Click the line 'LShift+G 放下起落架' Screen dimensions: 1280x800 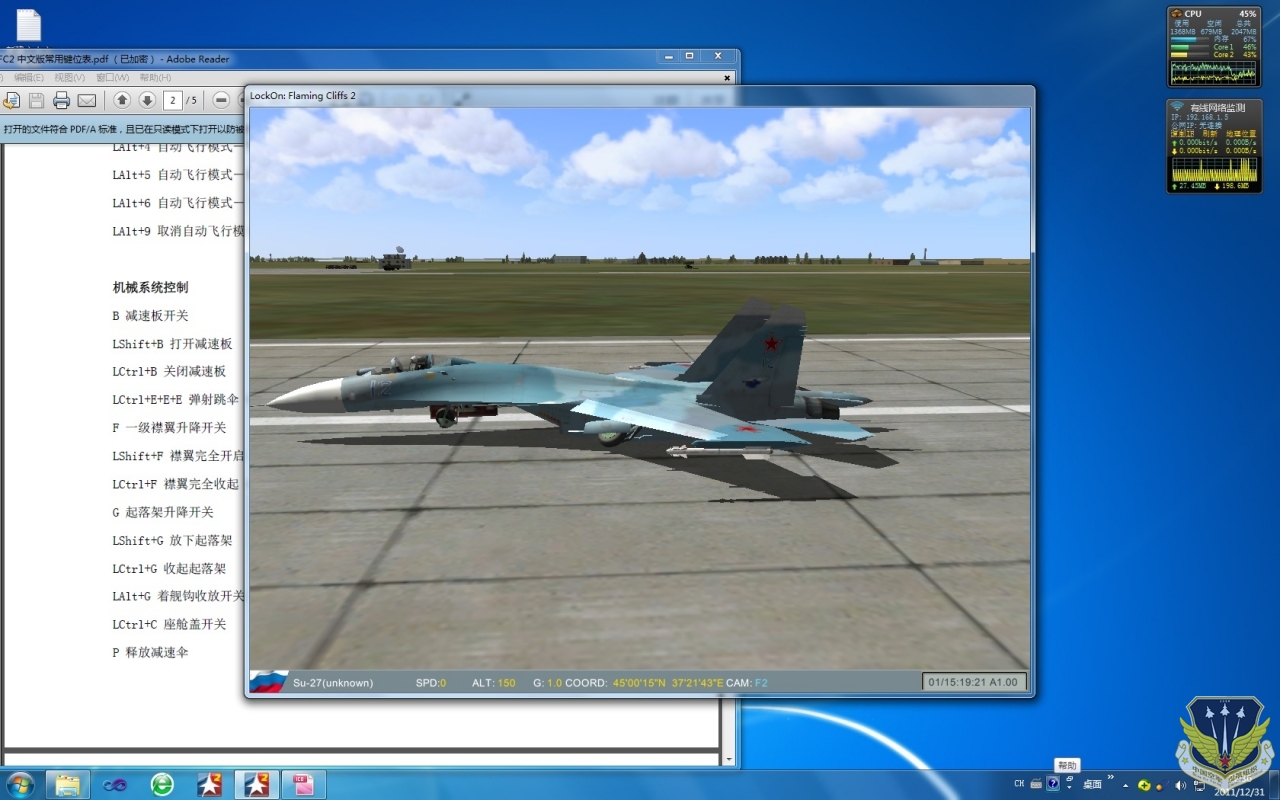pos(172,540)
